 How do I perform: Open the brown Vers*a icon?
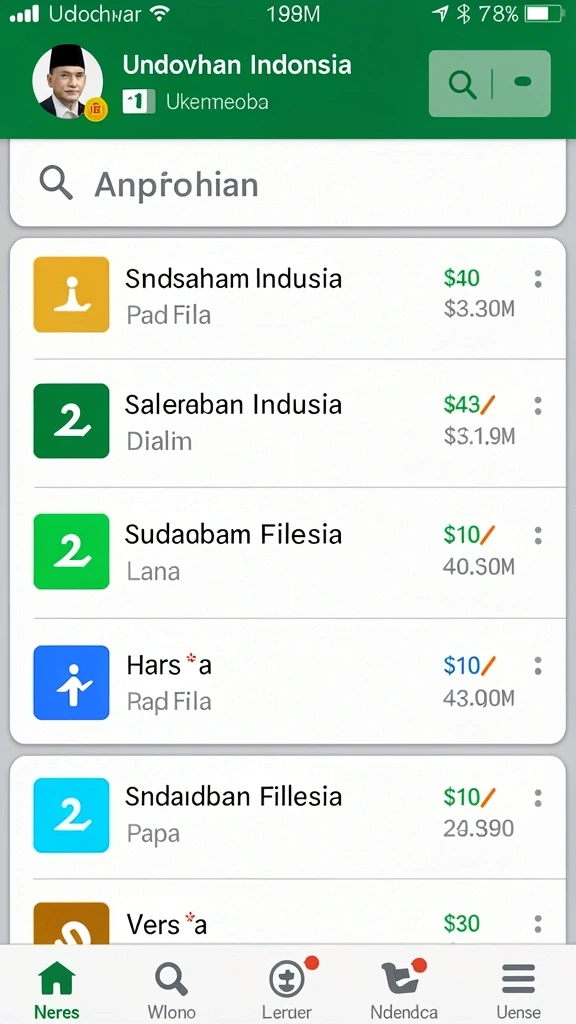click(71, 923)
